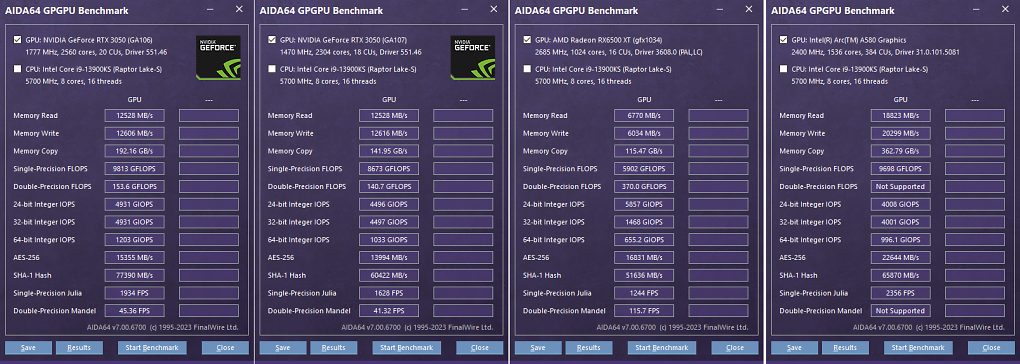1020x364 pixels.
Task: Click Close button in the Radeon RX6500 XT window
Action: (x=734, y=348)
